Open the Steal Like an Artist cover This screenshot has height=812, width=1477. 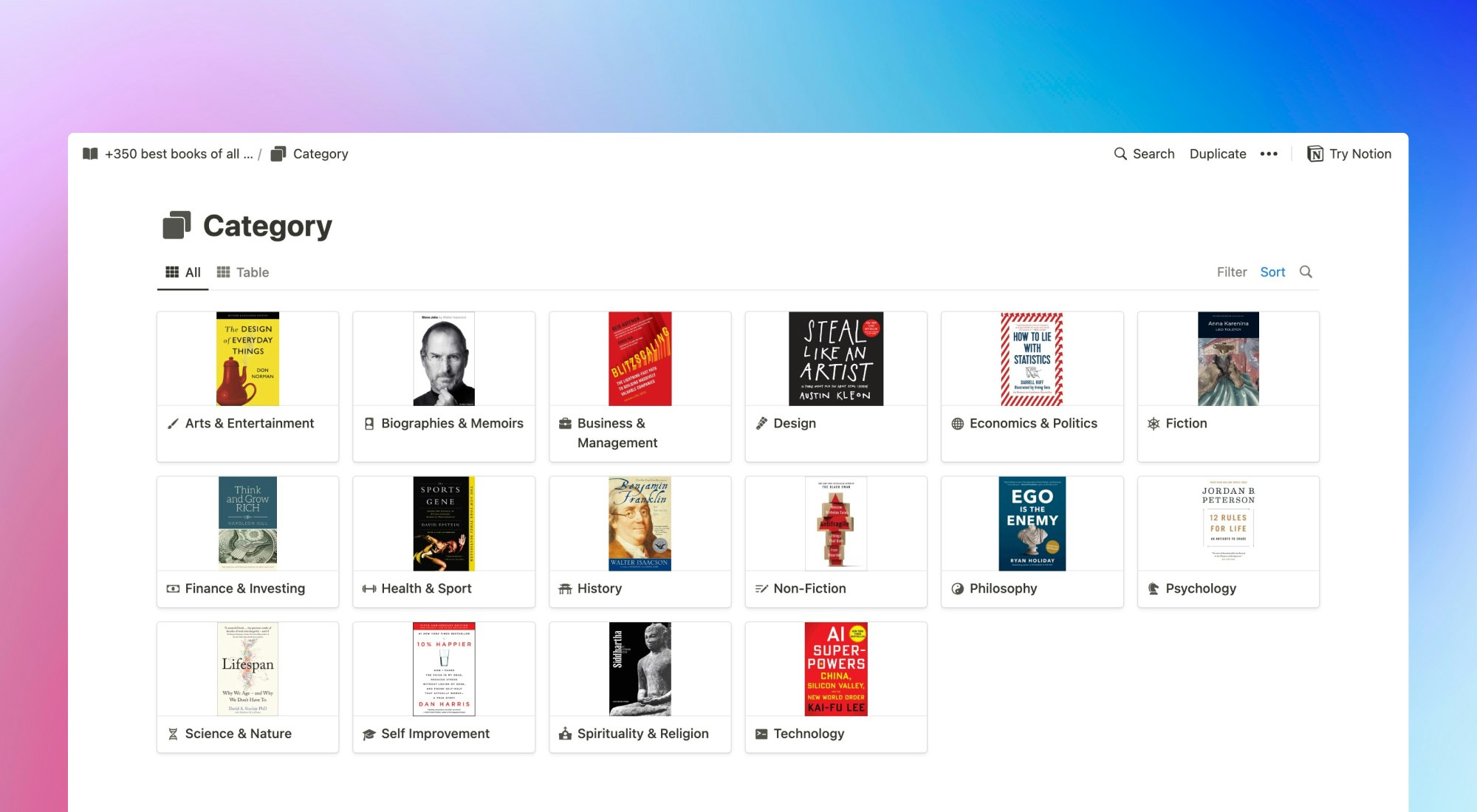point(836,359)
